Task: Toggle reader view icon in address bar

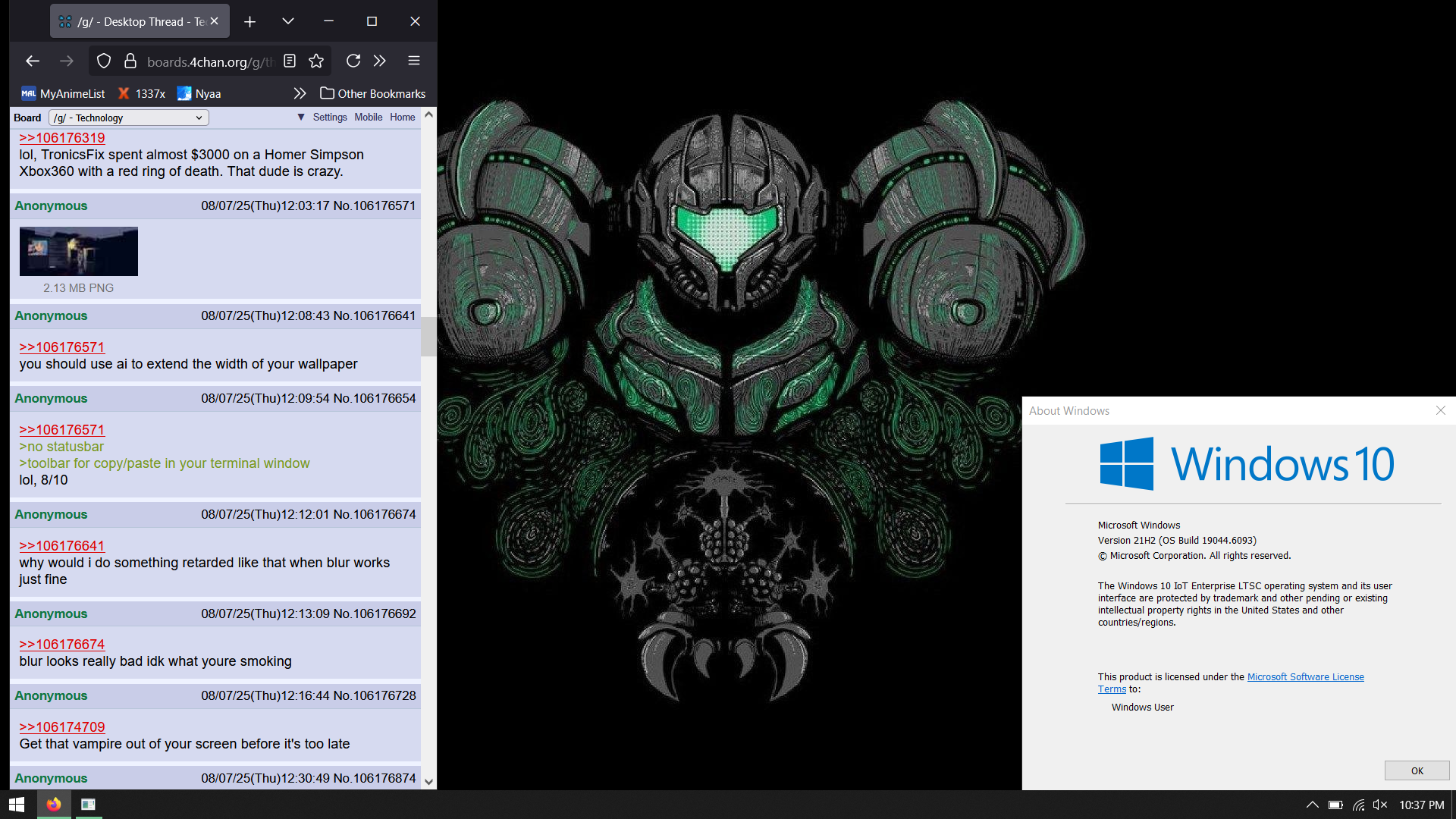Action: [x=290, y=61]
